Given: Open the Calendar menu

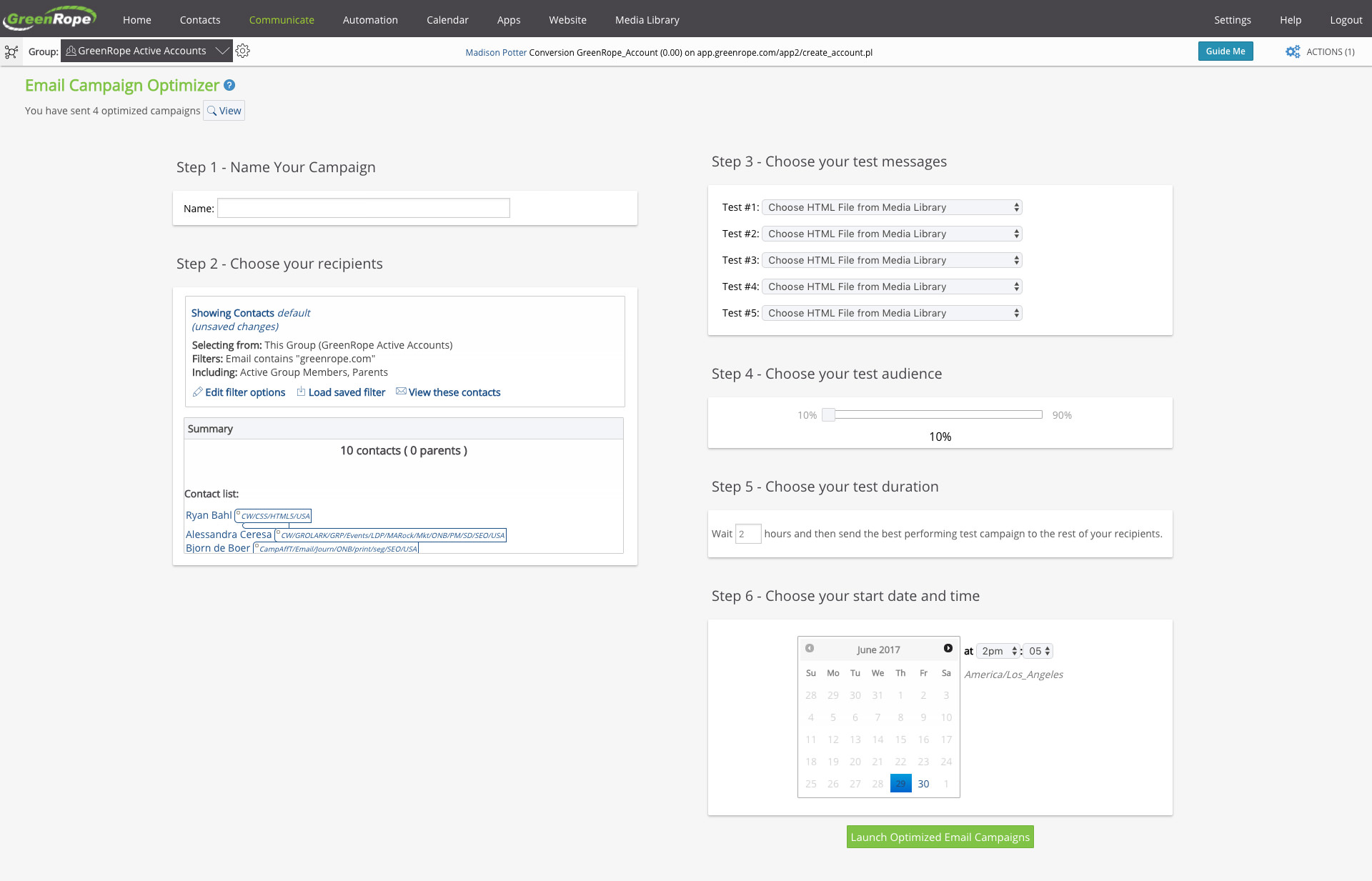Looking at the screenshot, I should point(447,20).
